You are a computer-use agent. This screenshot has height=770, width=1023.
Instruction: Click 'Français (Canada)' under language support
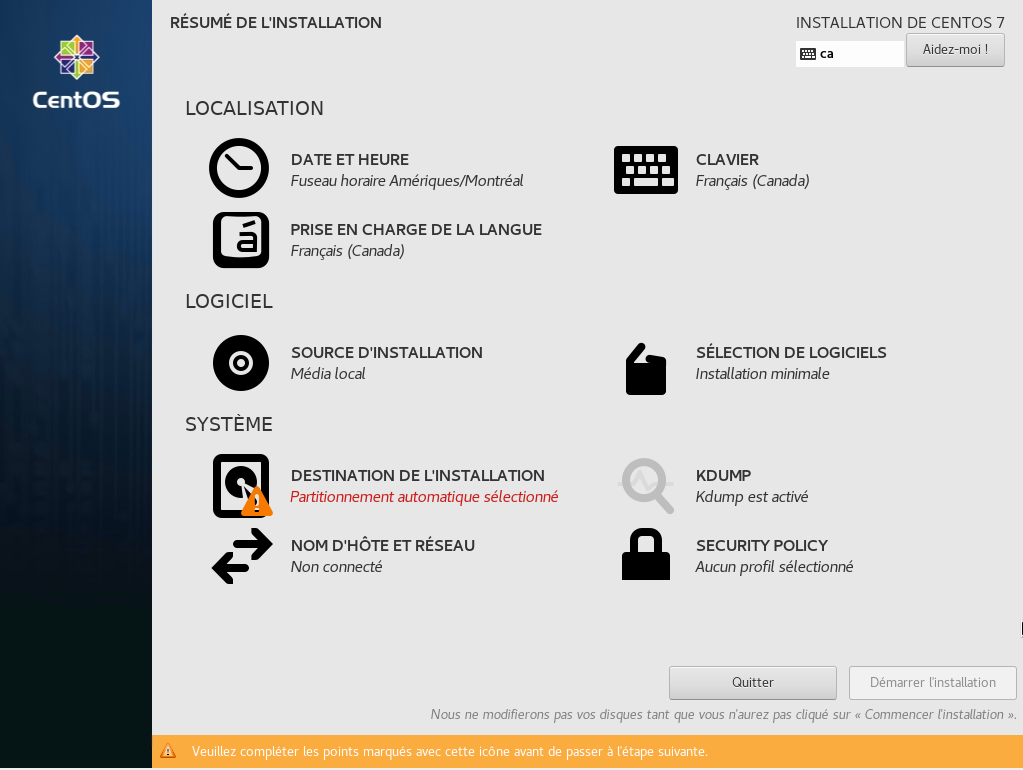pyautogui.click(x=347, y=251)
